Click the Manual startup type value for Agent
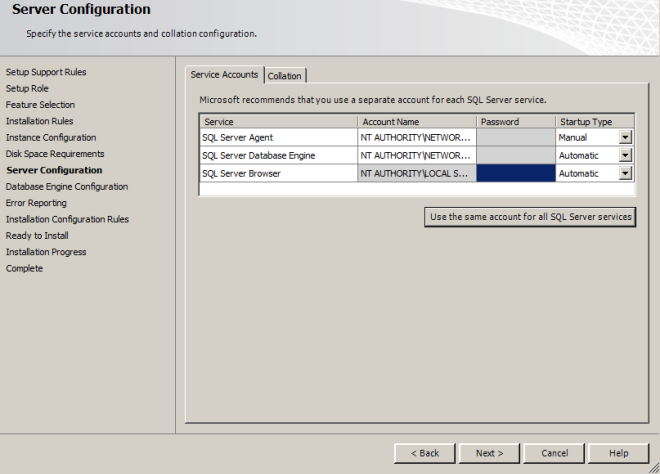 [573, 138]
